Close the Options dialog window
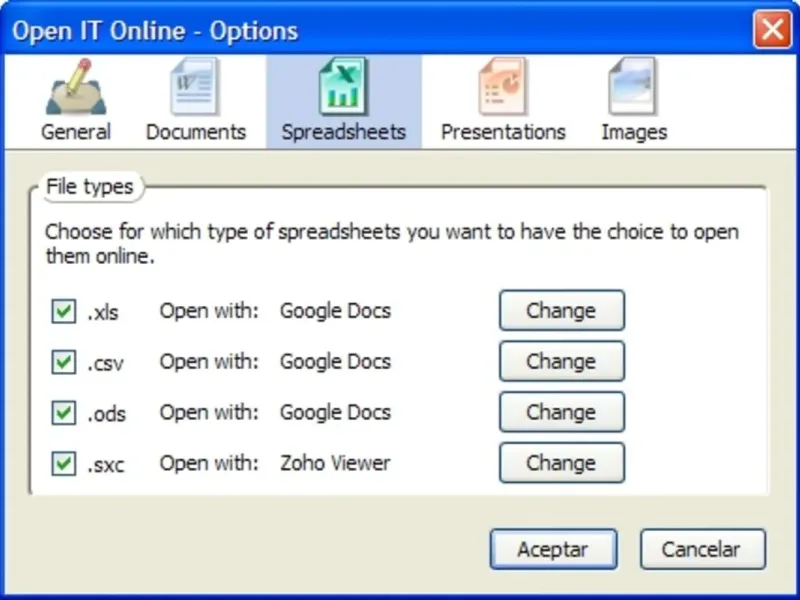 point(772,30)
